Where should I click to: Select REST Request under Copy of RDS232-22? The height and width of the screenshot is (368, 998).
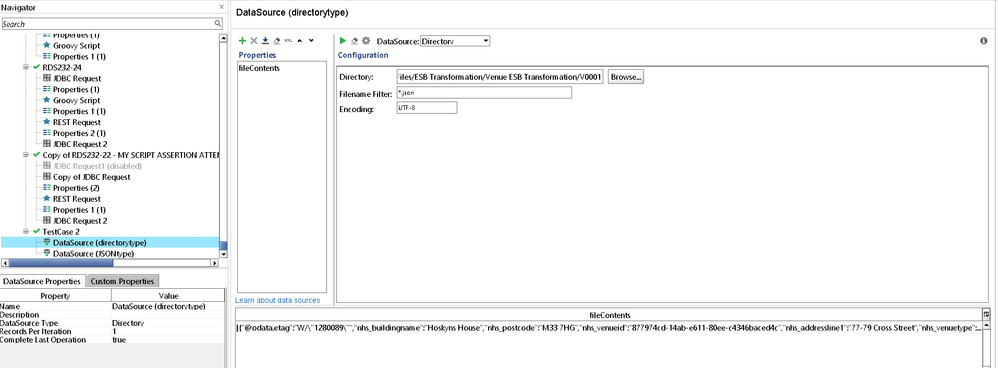pyautogui.click(x=76, y=199)
